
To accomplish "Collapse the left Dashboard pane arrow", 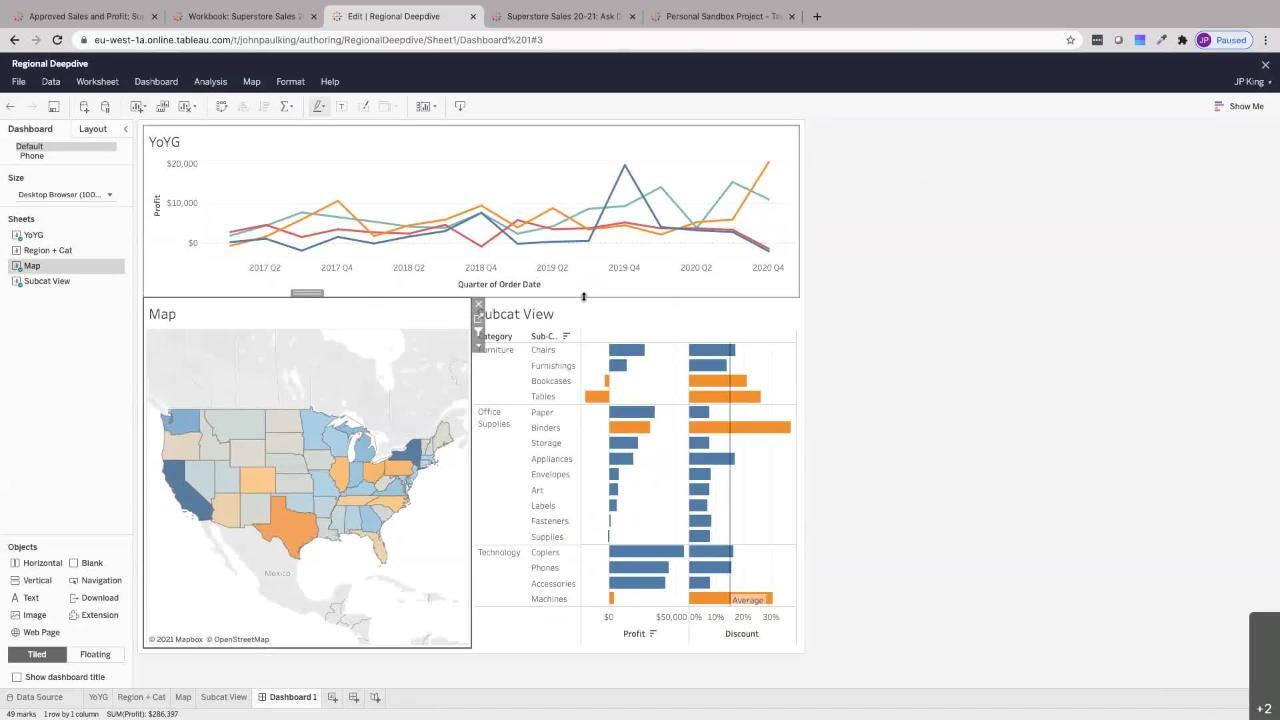I will click(125, 129).
